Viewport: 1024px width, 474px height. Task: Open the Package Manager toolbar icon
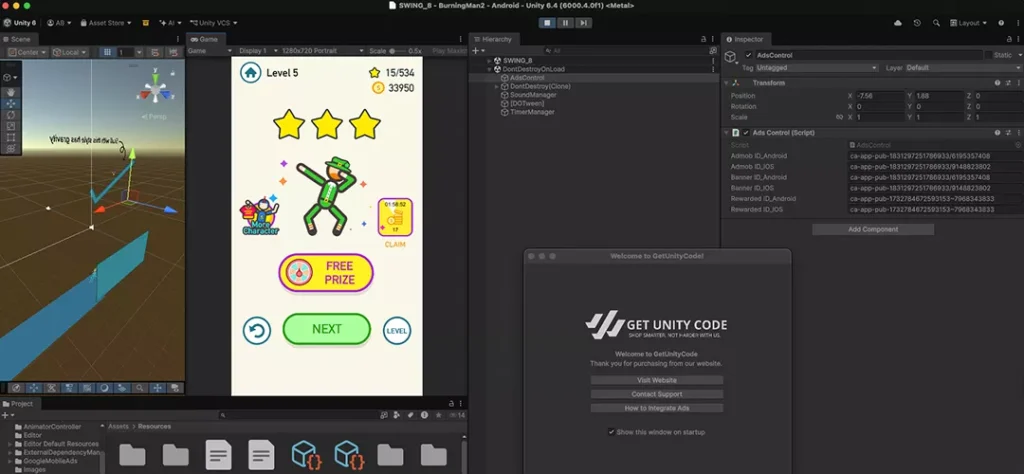[146, 23]
